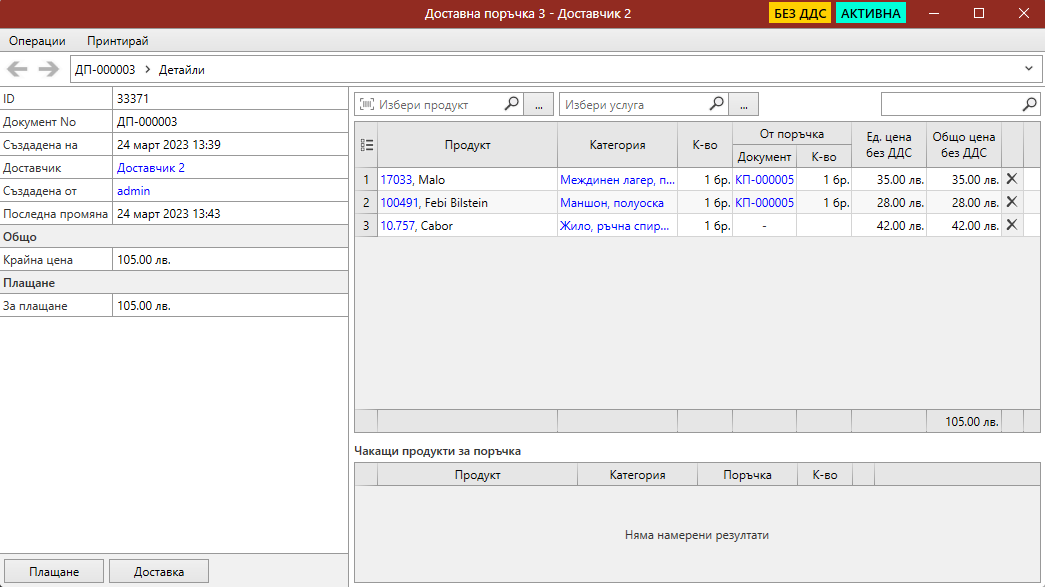Remove the Cabor row with X

(x=1012, y=225)
